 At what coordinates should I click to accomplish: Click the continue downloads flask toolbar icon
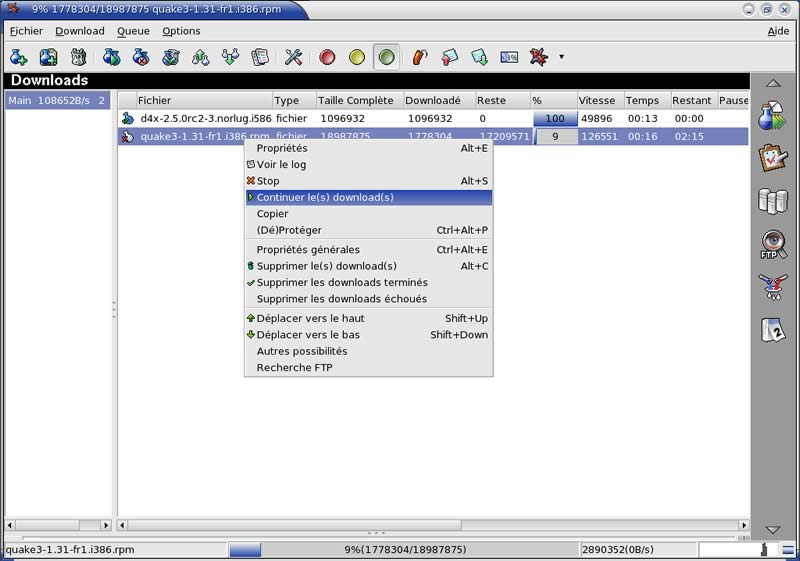click(x=111, y=57)
